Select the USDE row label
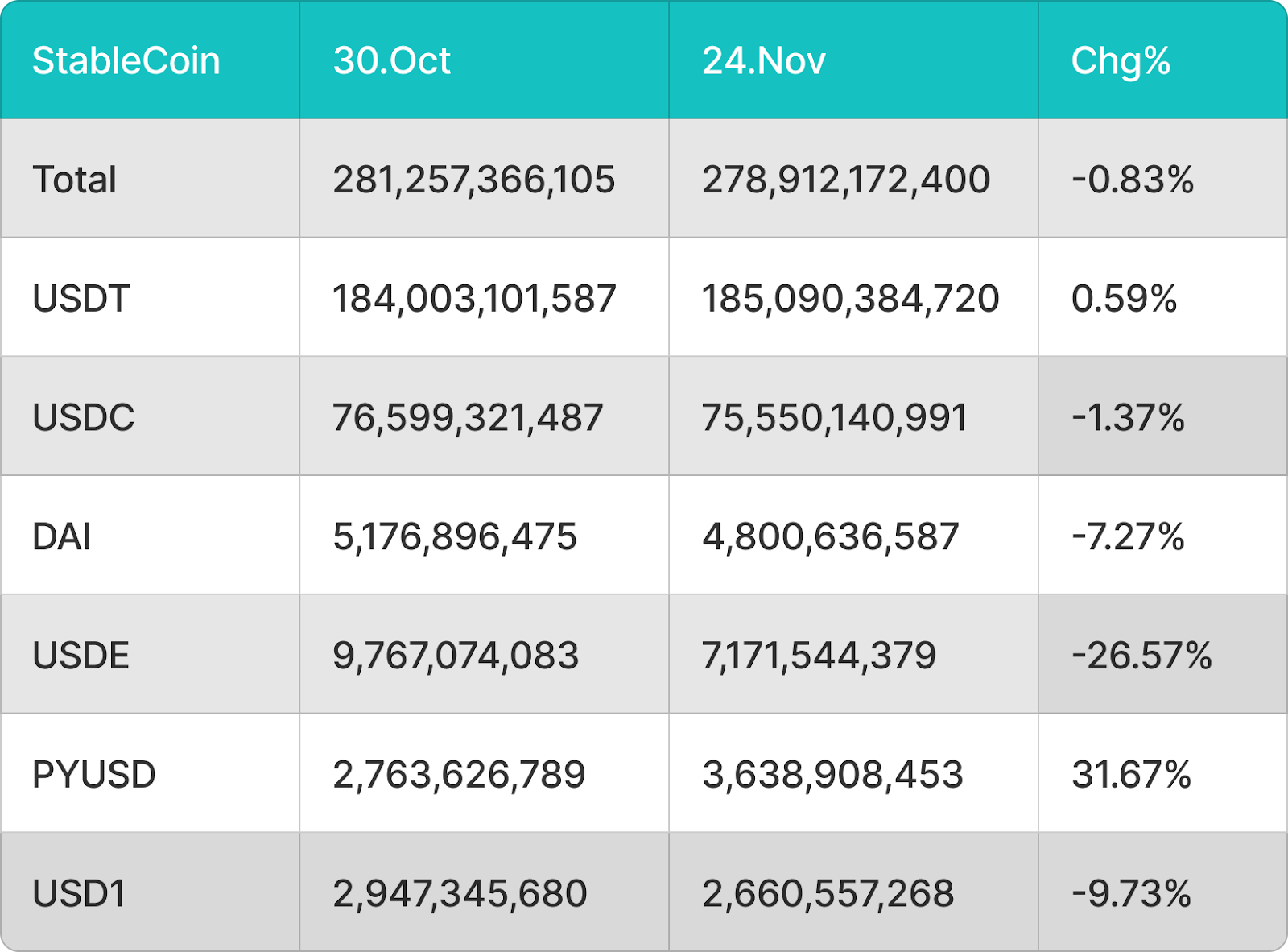 tap(80, 656)
